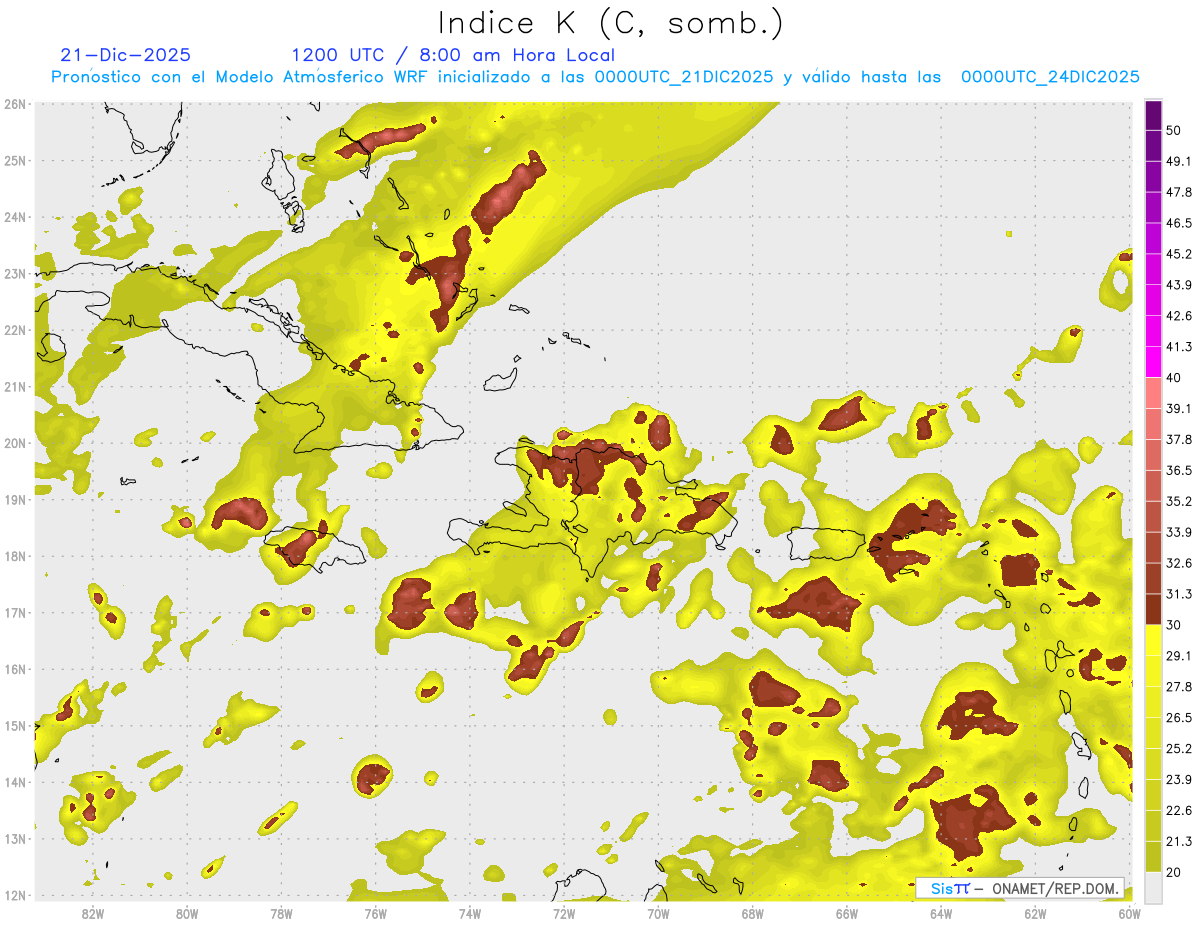Viewport: 1200px width, 927px height.
Task: Click the 72W longitude label
Action: coord(564,914)
